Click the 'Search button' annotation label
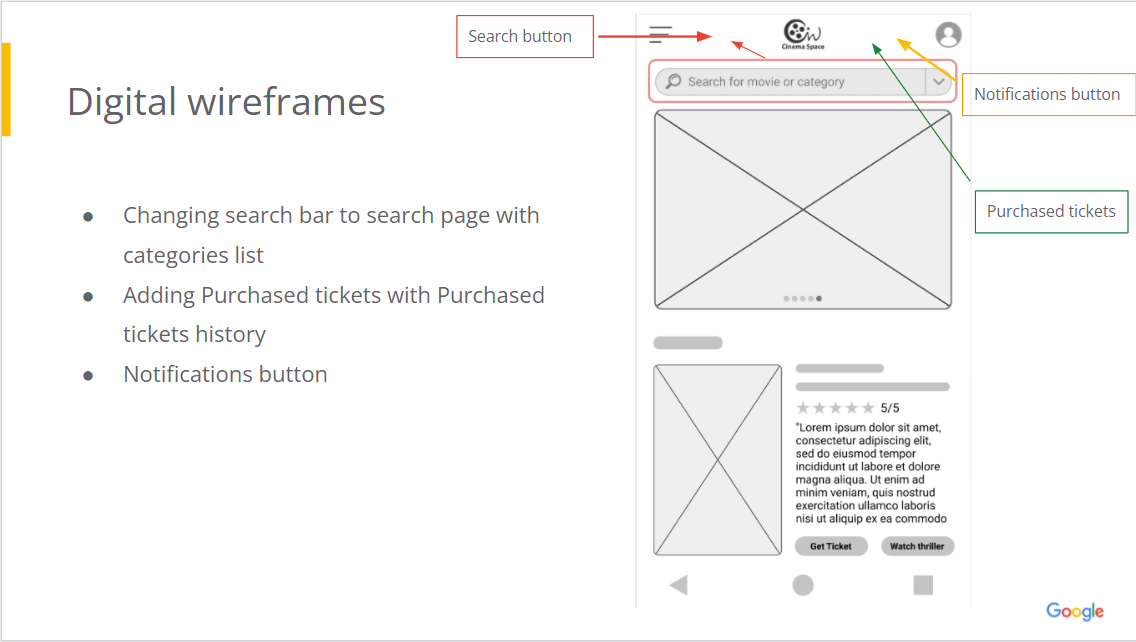 click(525, 36)
